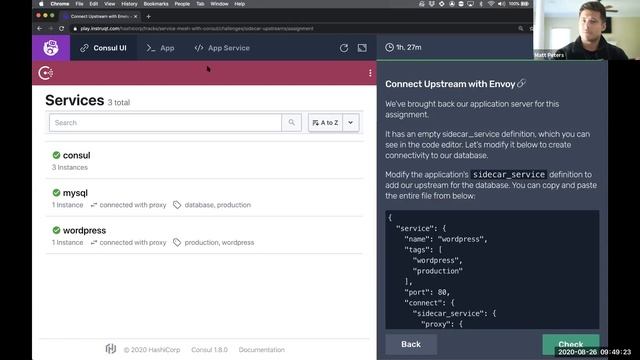
Task: Select the "database, production" tags text
Action: click(x=218, y=205)
